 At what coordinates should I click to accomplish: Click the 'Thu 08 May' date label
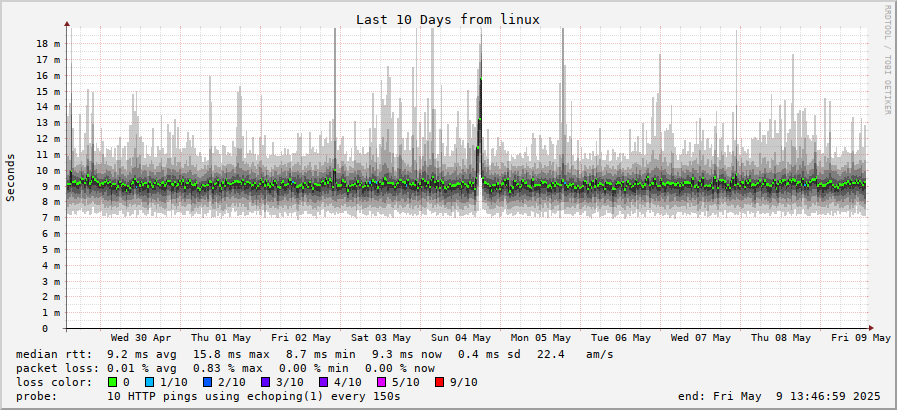pyautogui.click(x=781, y=338)
